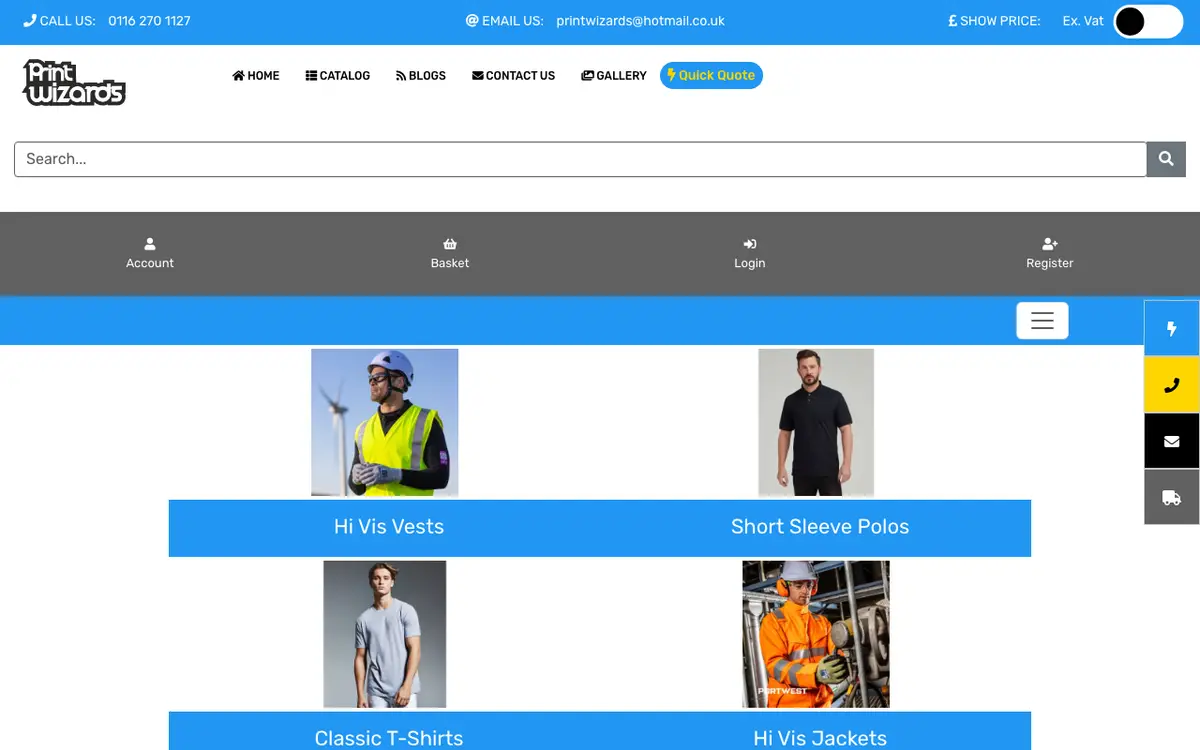
Task: Call the 0116 270 1127 phone link
Action: (149, 21)
